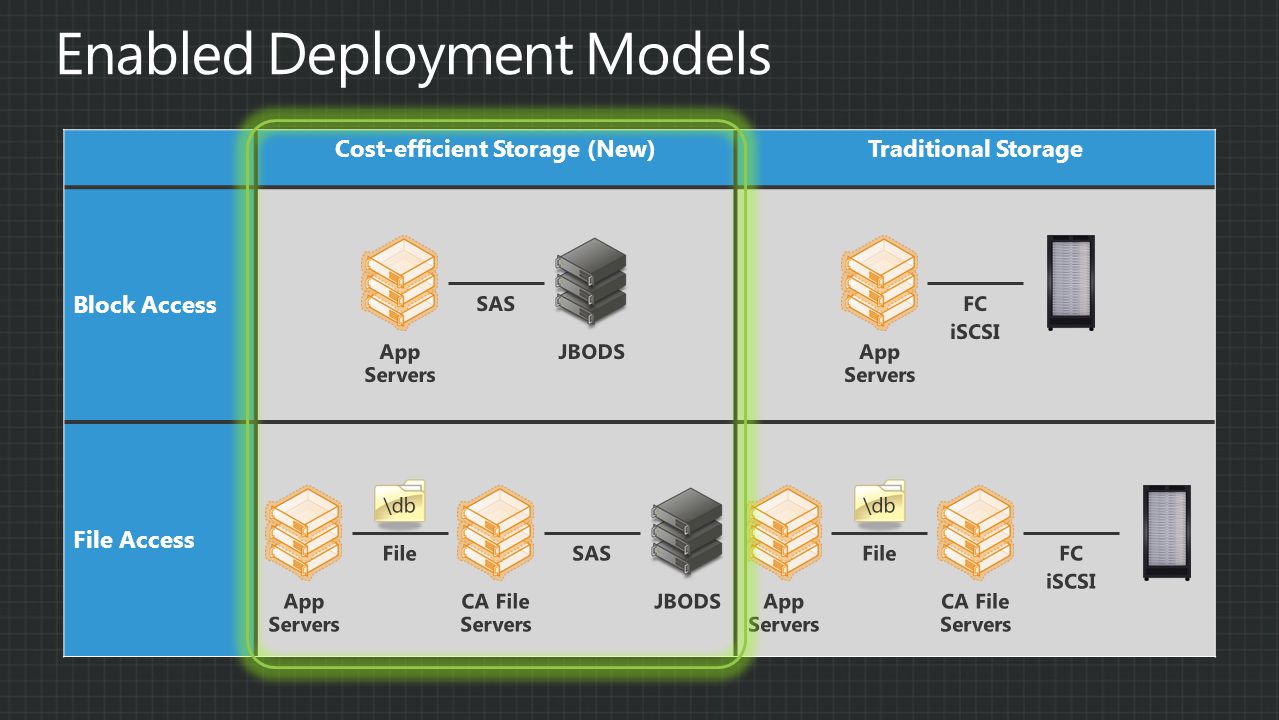Screen dimensions: 1279x720
Task: Click the App Servers icon in Traditional File Access cell
Action: [784, 533]
